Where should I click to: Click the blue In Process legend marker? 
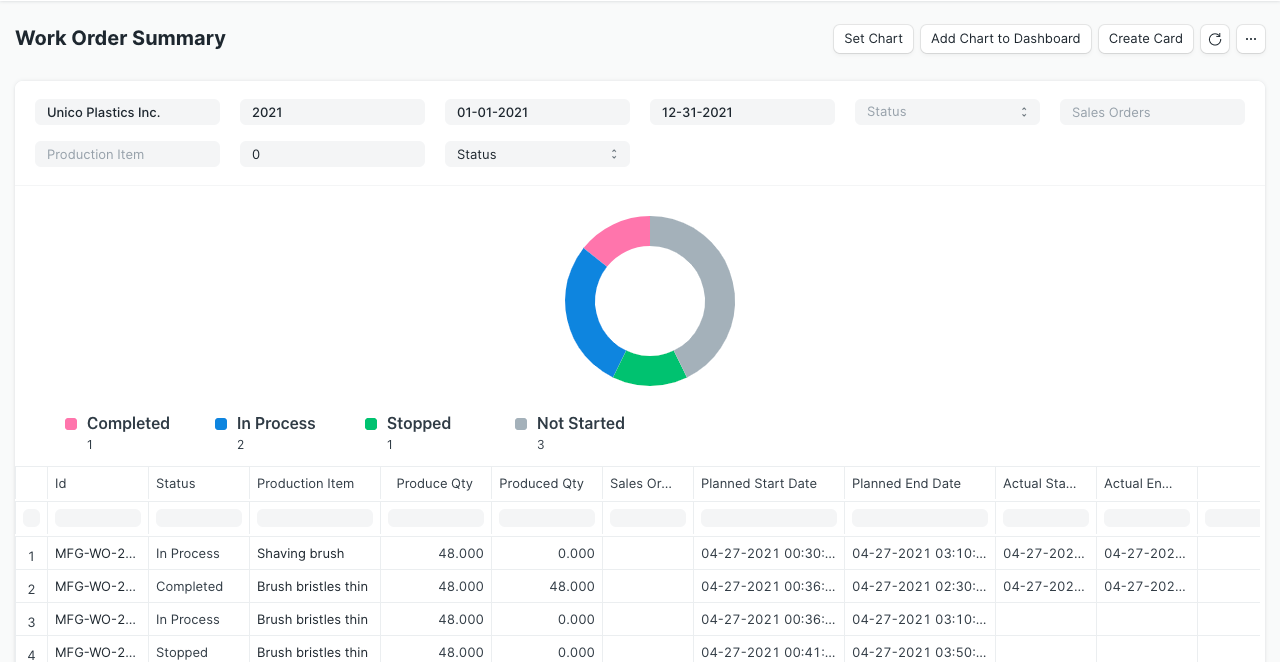221,424
